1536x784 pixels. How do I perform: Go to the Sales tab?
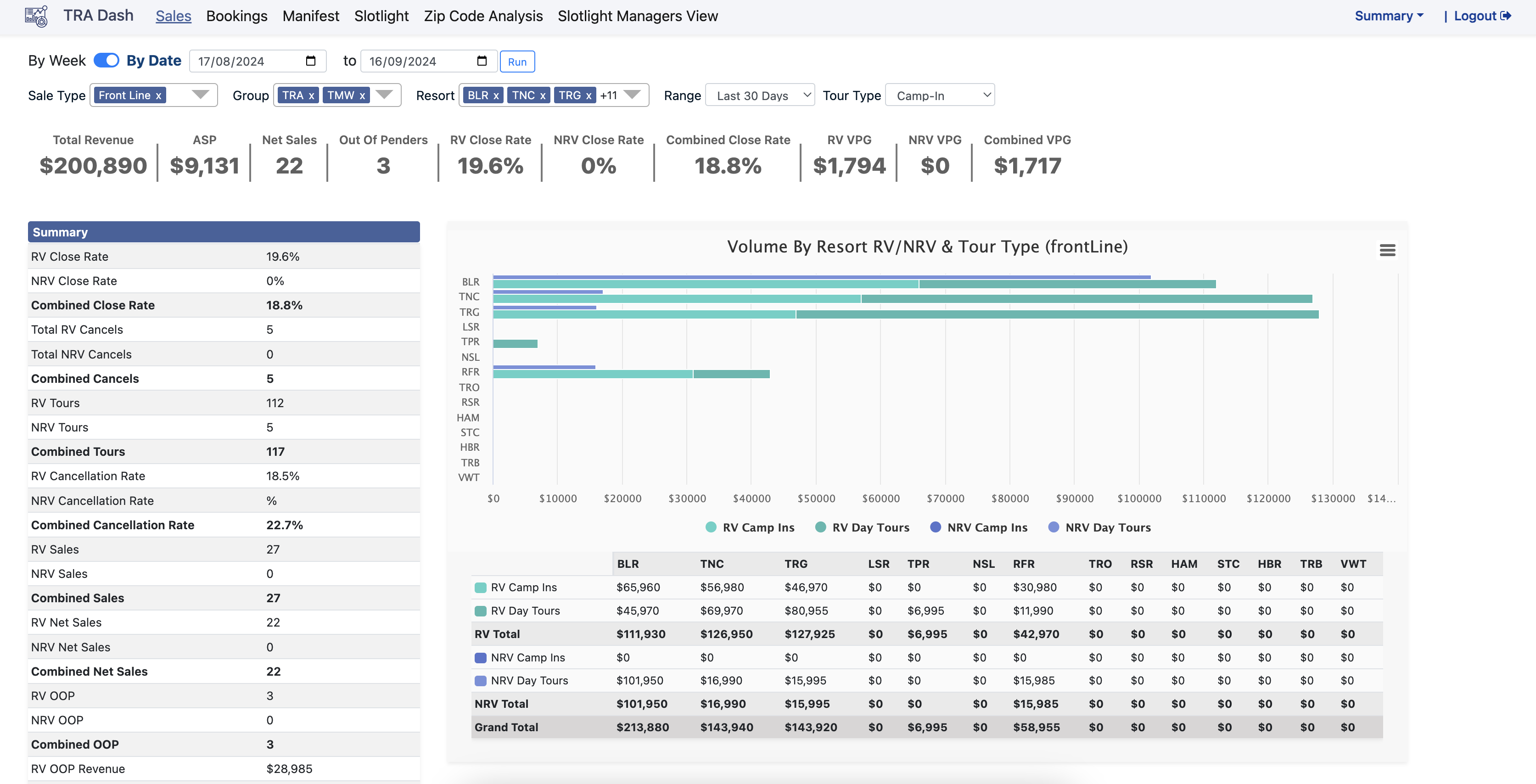click(x=174, y=16)
